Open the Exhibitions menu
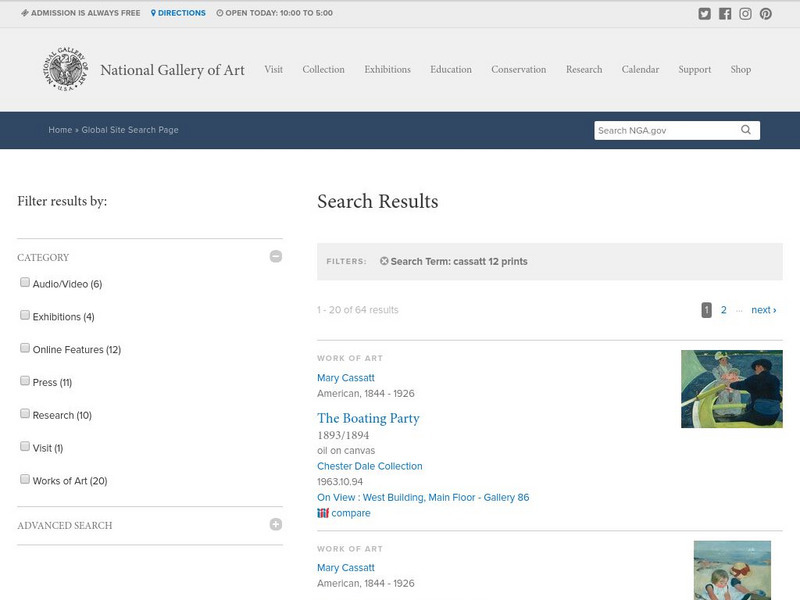 (x=387, y=69)
